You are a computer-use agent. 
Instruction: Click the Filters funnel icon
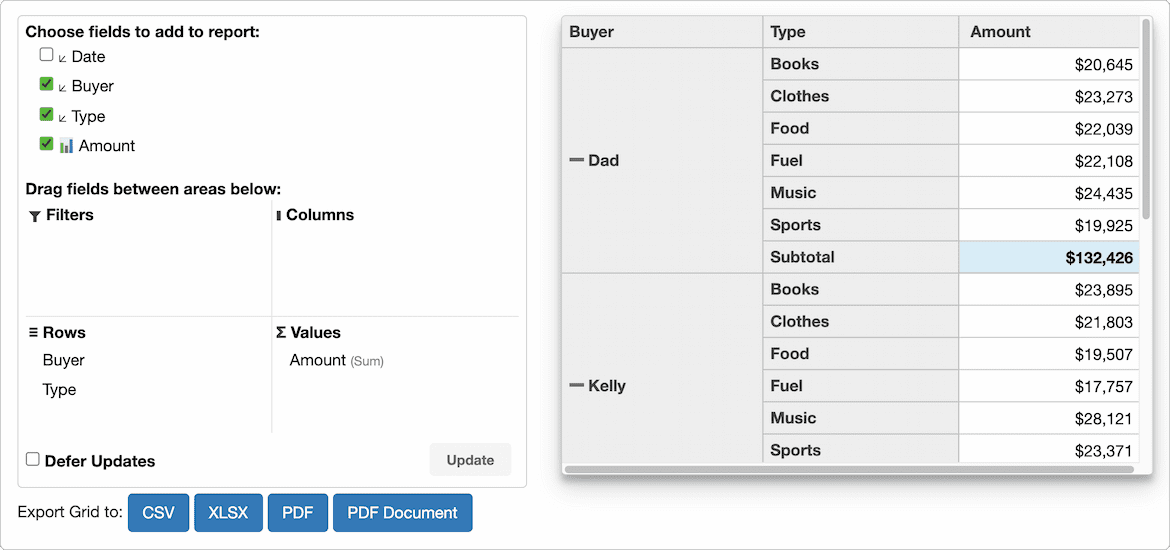point(34,216)
